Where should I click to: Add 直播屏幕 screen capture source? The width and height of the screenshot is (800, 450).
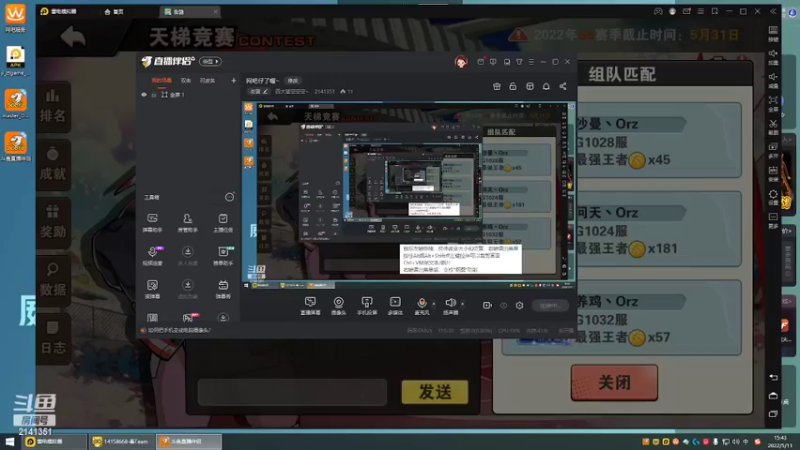tap(310, 306)
